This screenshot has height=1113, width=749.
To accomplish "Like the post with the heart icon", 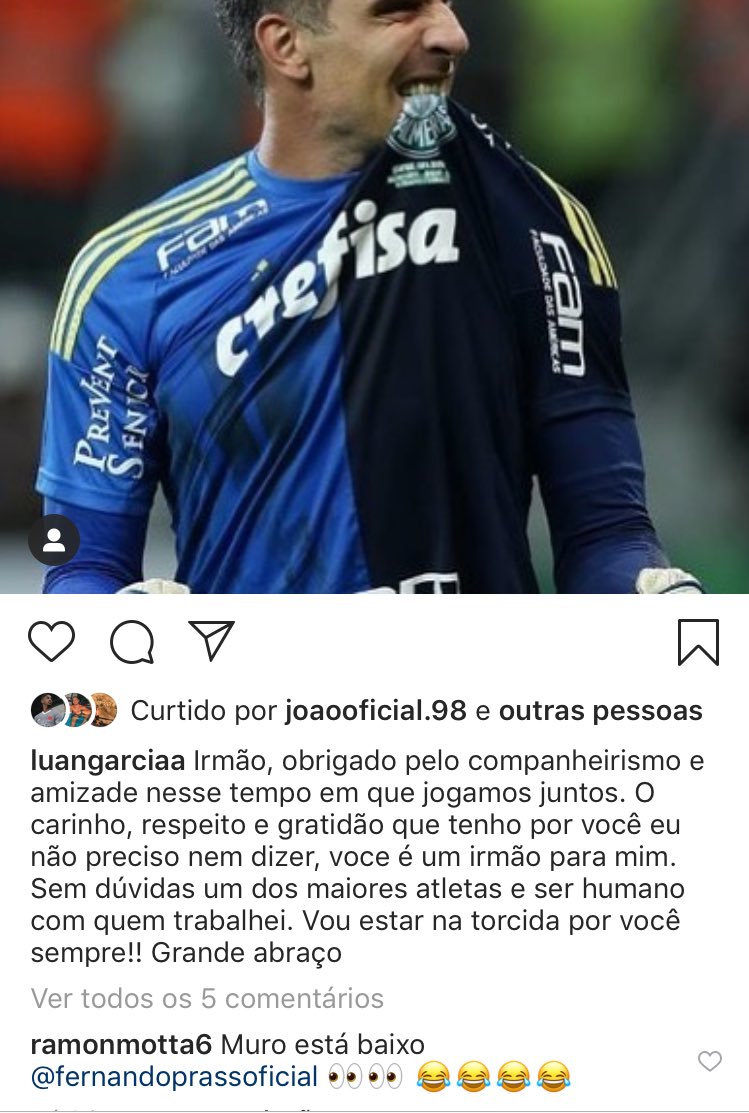I will 51,641.
